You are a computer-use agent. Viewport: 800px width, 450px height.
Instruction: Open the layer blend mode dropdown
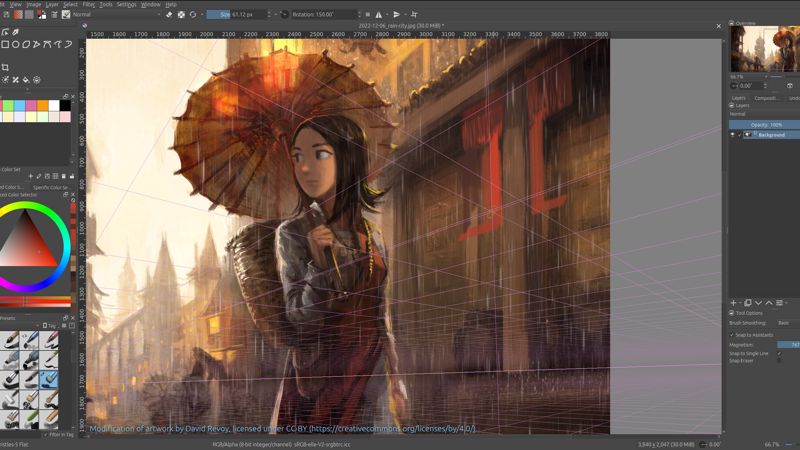pos(764,114)
